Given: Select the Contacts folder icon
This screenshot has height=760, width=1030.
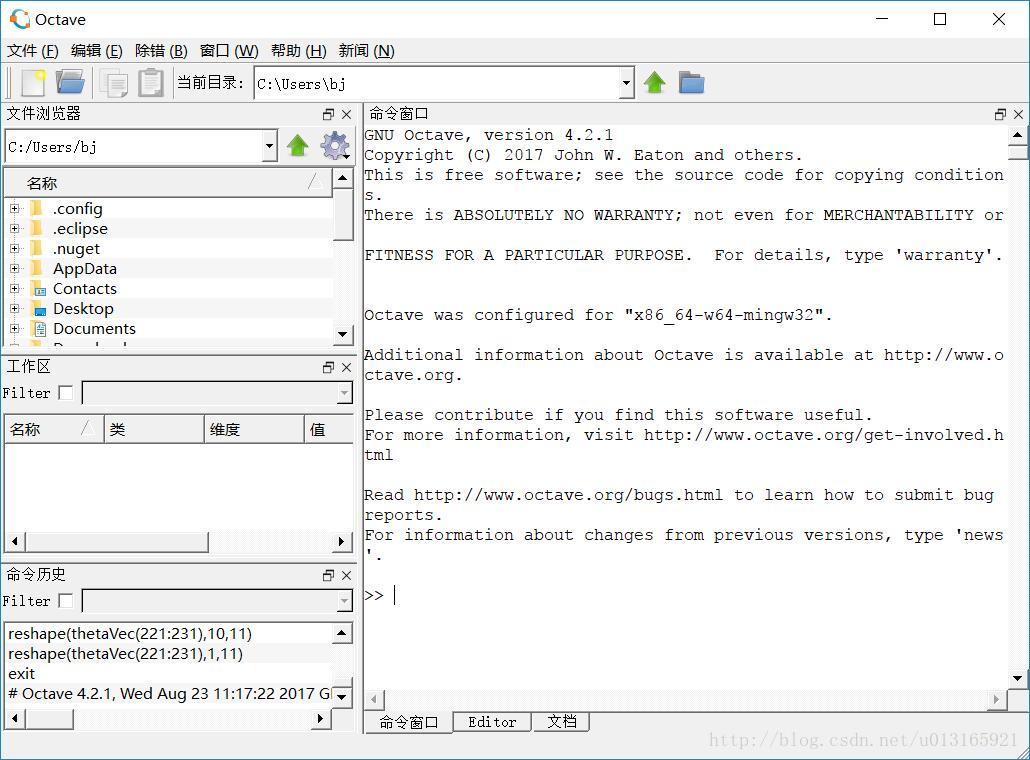Looking at the screenshot, I should pos(37,289).
